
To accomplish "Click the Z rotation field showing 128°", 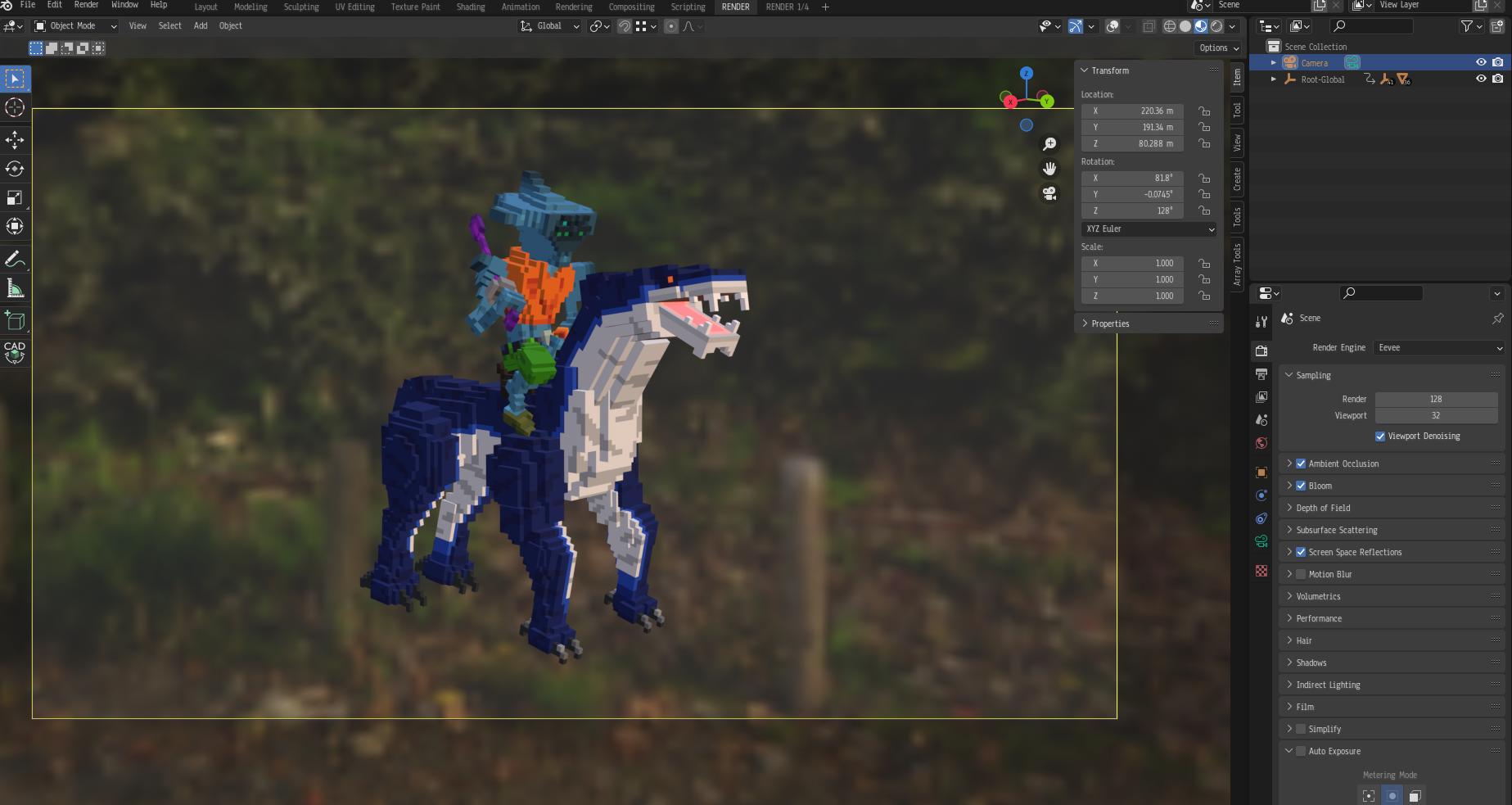I will (x=1132, y=211).
